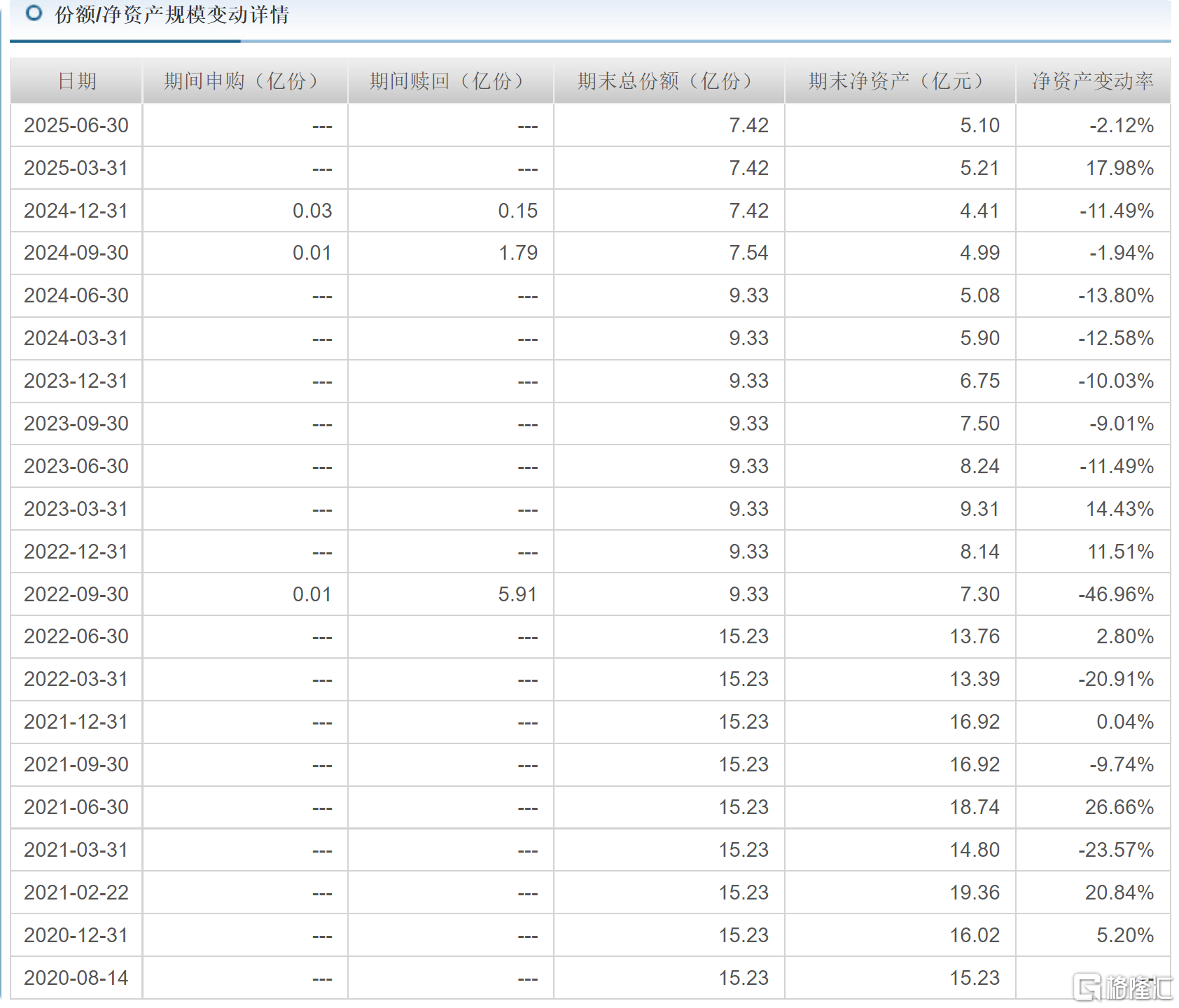Click net asset value 5.90 for 2024-03-31

tap(979, 338)
